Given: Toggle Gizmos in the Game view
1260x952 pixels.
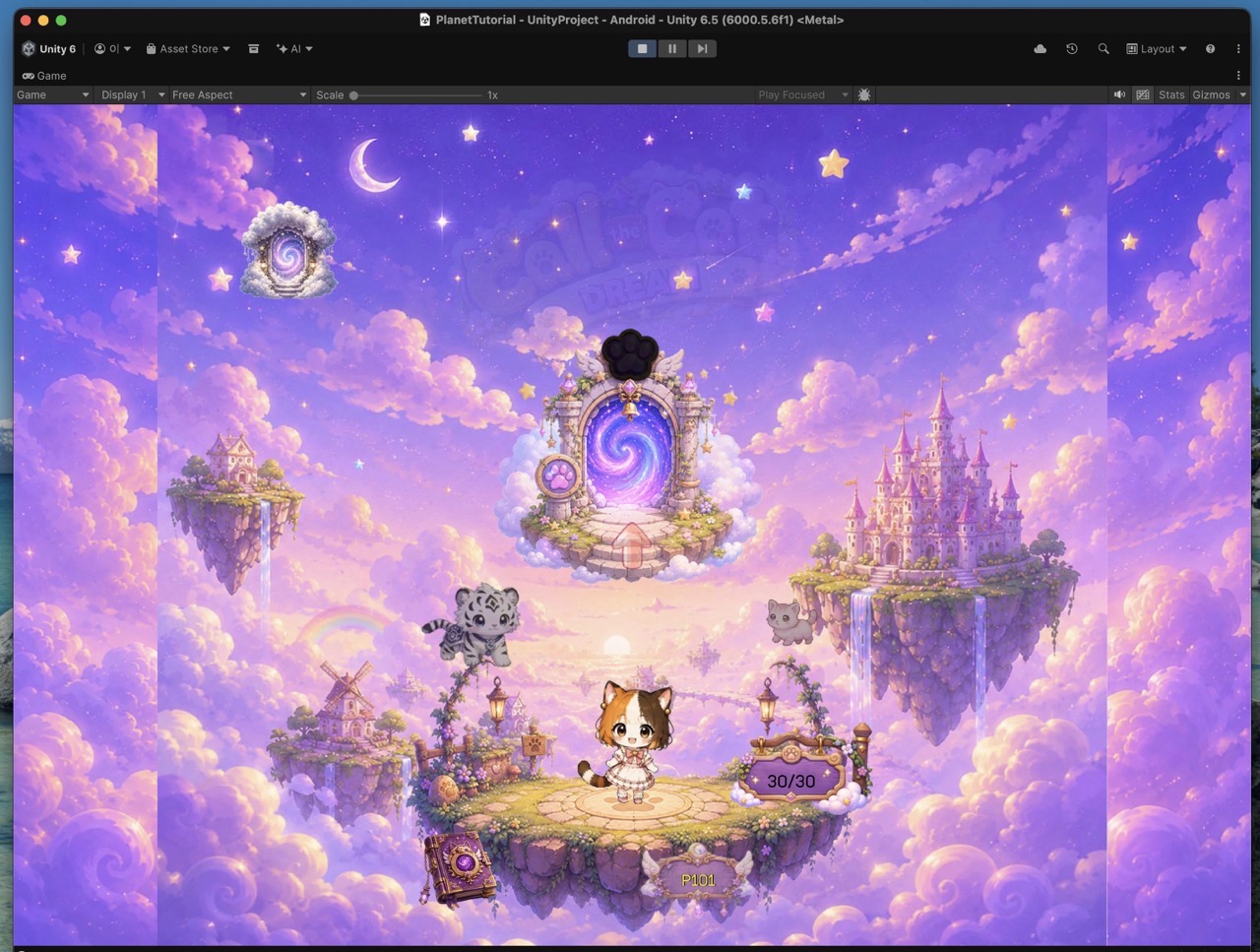Looking at the screenshot, I should (x=1211, y=95).
